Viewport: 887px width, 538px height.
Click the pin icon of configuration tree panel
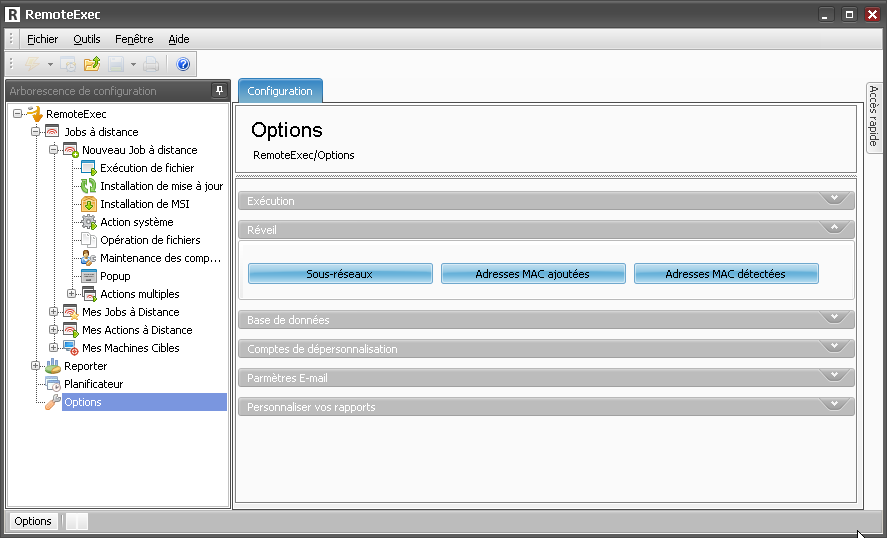tap(219, 91)
